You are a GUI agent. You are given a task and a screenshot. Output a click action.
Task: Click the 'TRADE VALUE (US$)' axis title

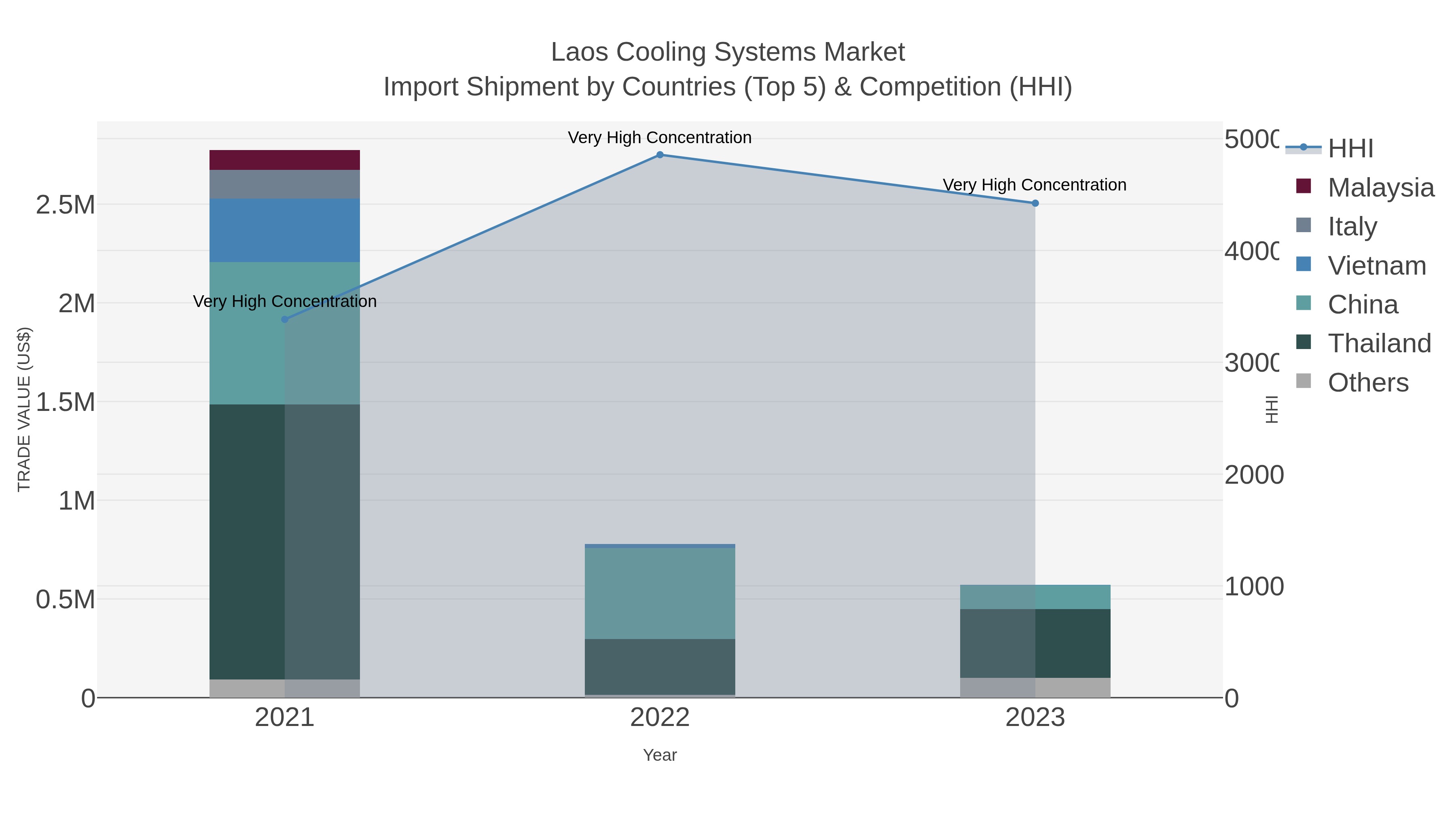click(x=24, y=409)
